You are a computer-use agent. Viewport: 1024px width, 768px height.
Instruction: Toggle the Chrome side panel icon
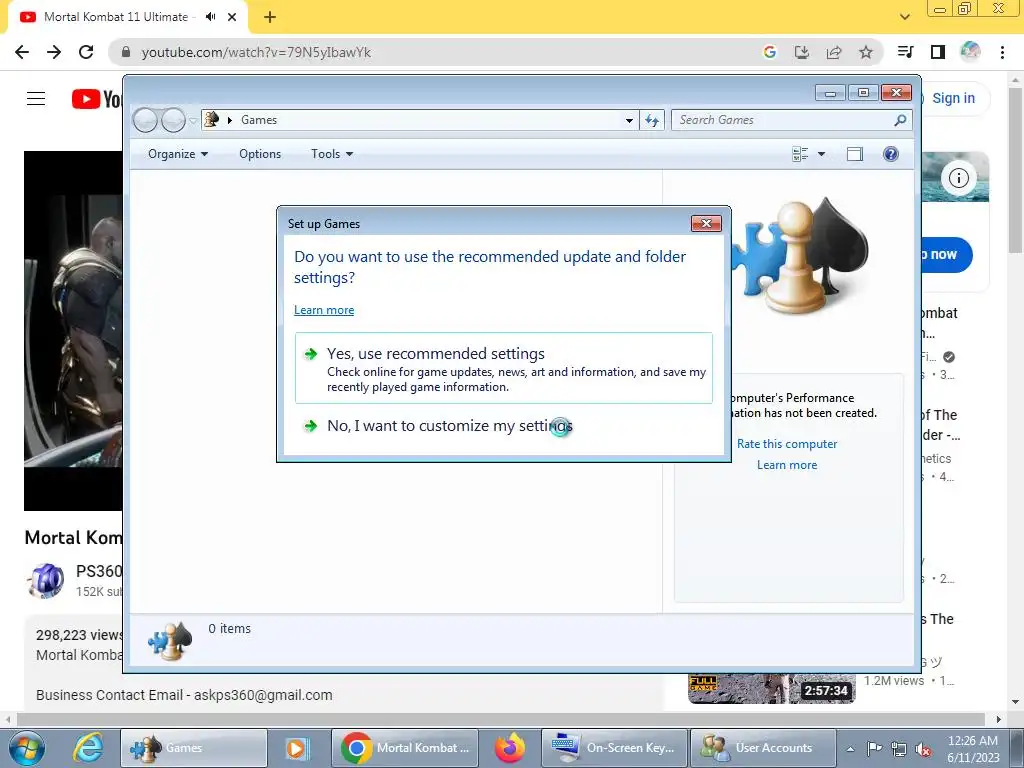coord(938,52)
